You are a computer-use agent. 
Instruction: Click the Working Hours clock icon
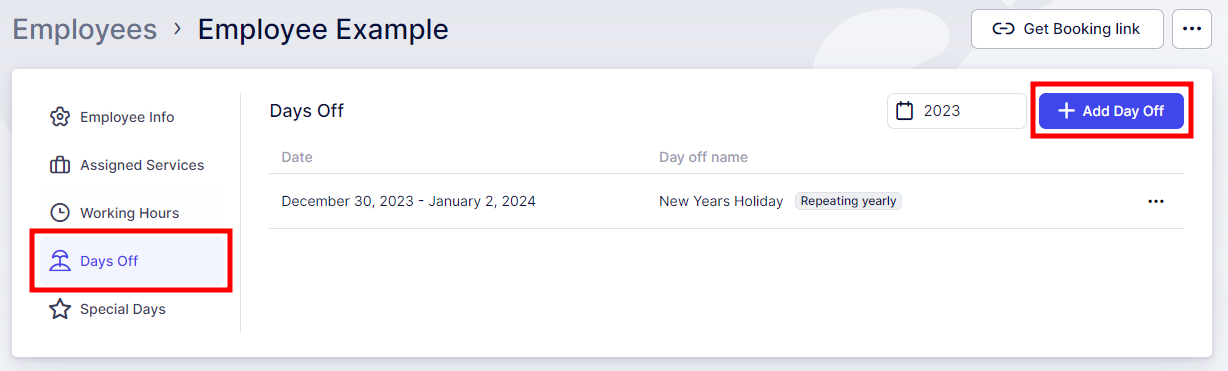(x=60, y=213)
